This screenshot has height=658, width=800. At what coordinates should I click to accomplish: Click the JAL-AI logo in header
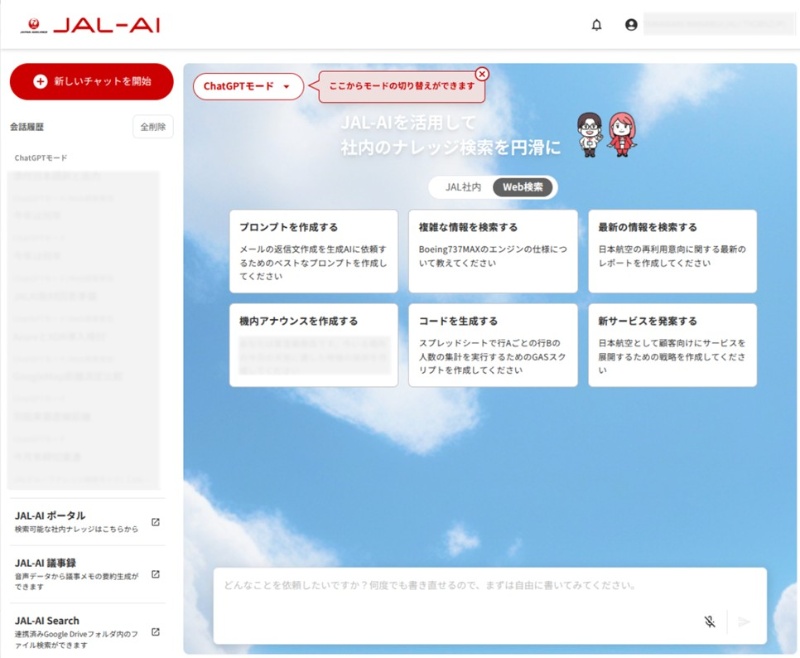[x=89, y=25]
